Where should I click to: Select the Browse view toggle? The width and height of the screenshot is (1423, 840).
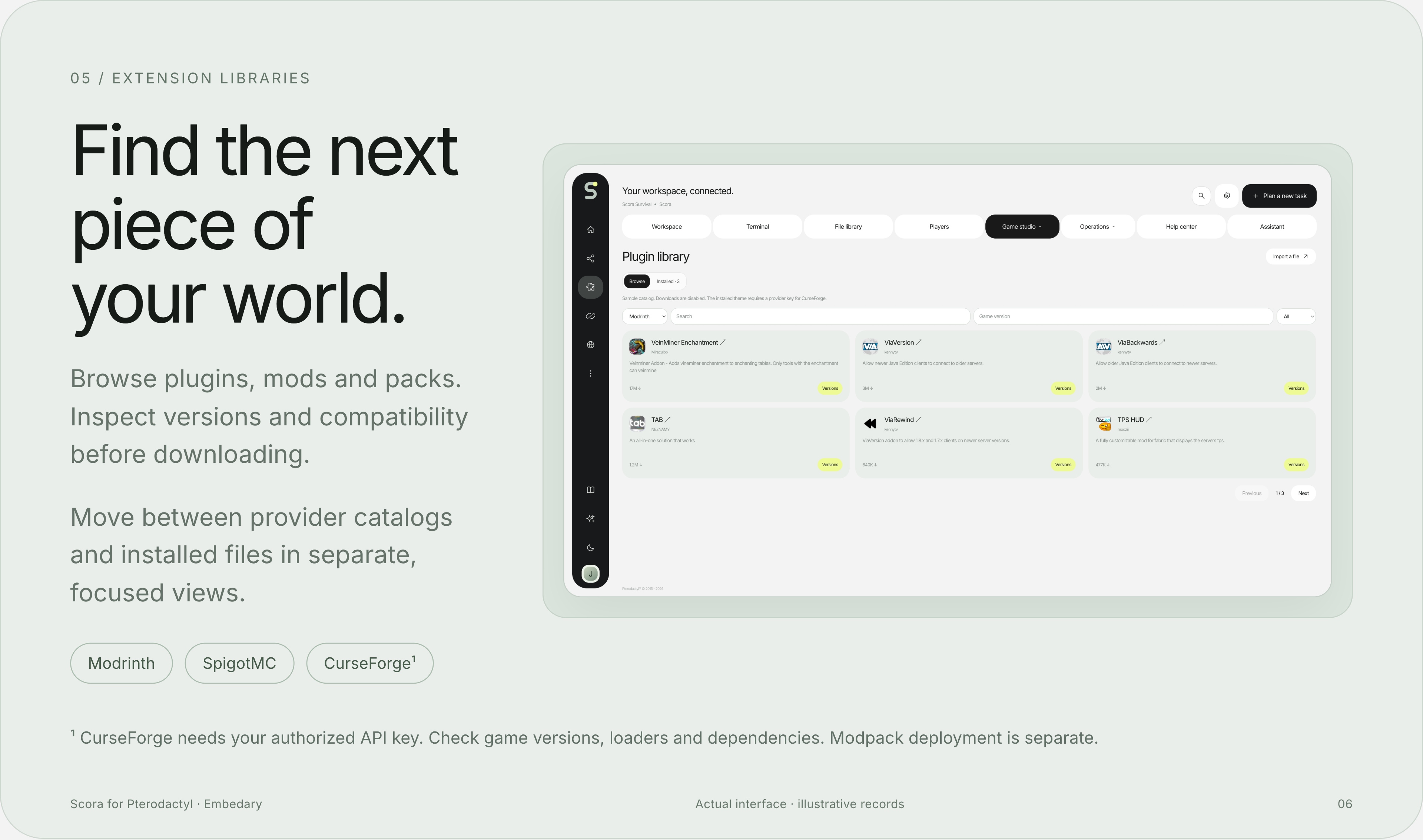(637, 281)
